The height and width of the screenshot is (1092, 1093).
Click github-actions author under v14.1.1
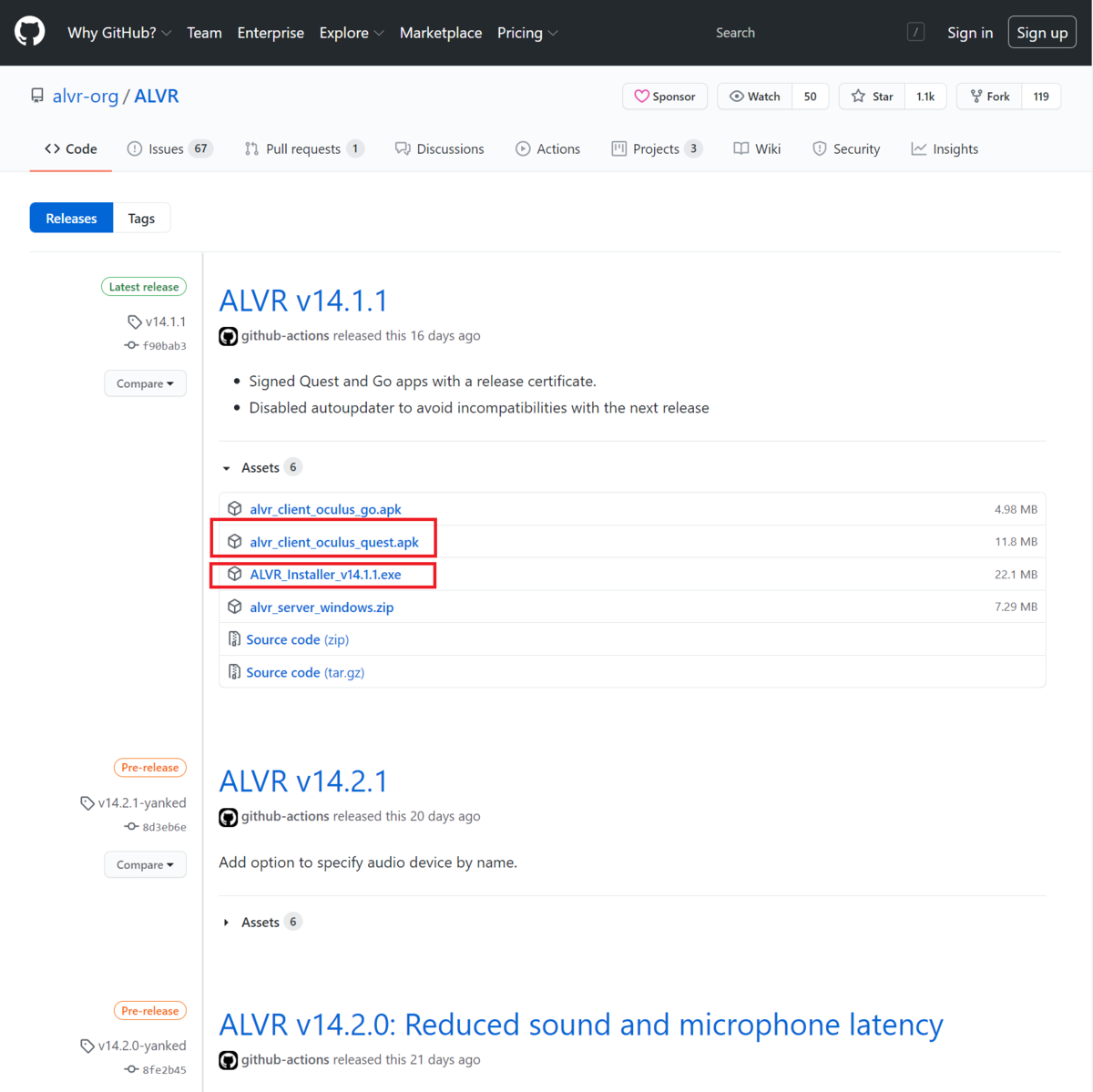tap(285, 336)
